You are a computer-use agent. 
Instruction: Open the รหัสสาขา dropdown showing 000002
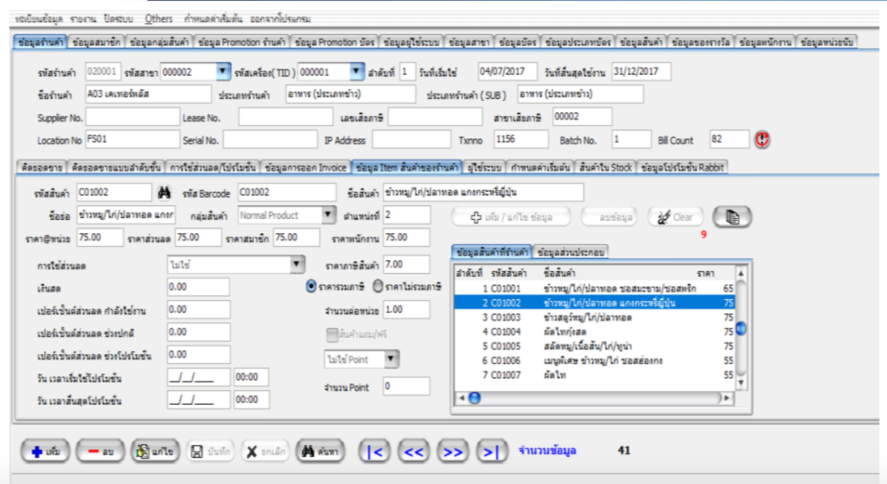point(223,72)
